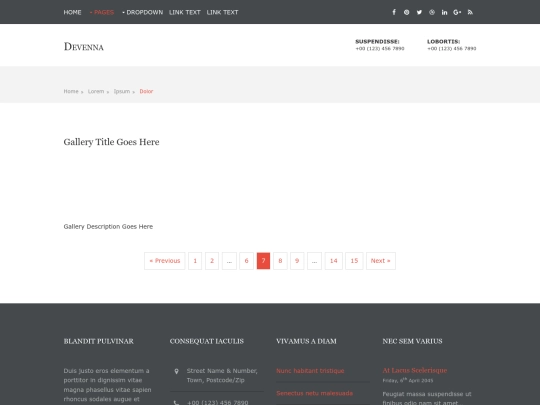Viewport: 540px width, 405px height.
Task: Click the Lobortis phone number
Action: coord(451,49)
